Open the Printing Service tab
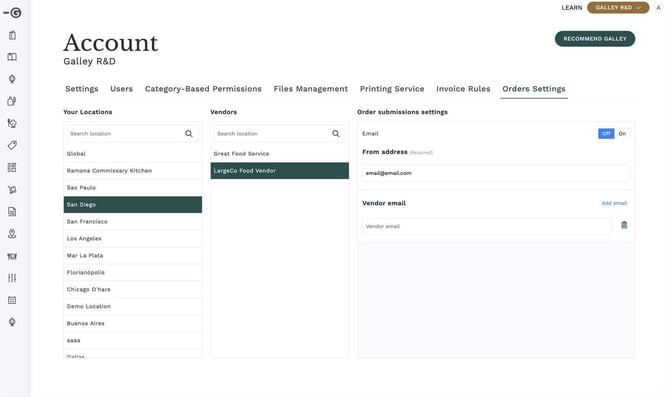Screen dimensions: 670x397 (x=392, y=89)
